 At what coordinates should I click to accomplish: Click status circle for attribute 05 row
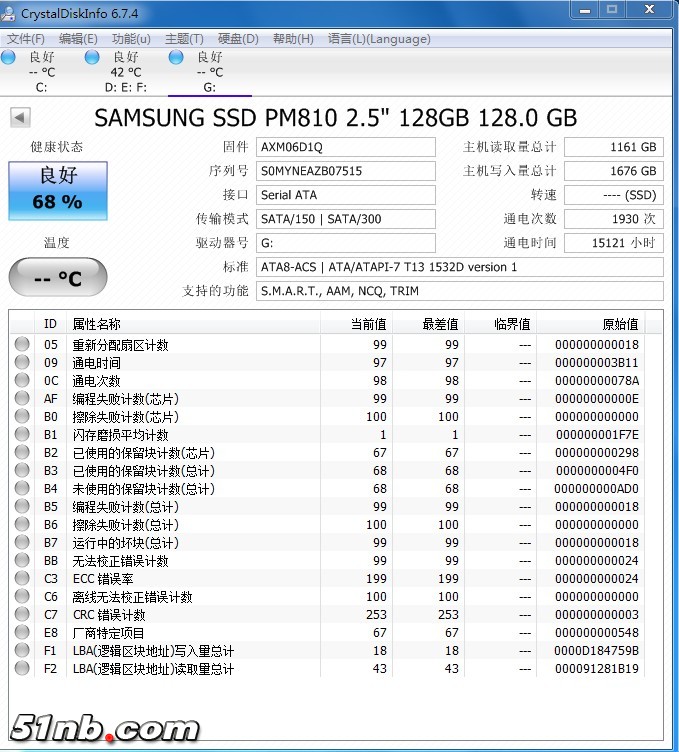coord(22,345)
